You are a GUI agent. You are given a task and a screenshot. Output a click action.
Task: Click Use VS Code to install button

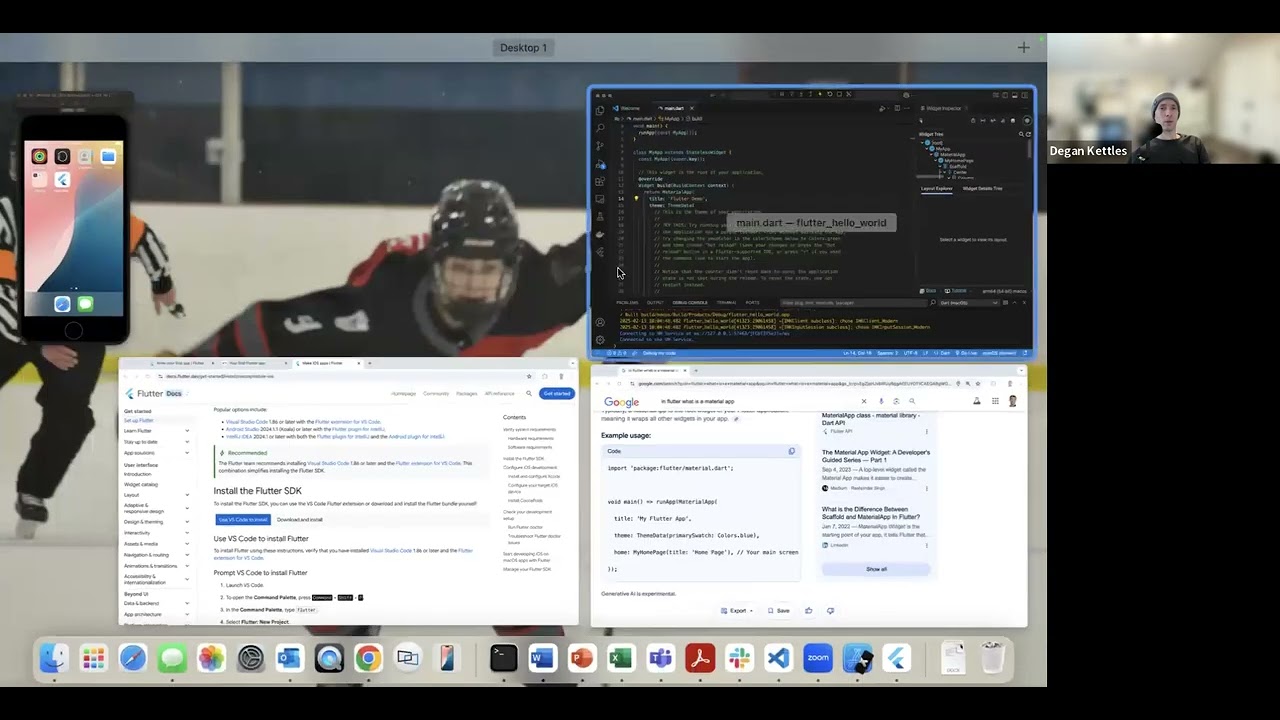(243, 519)
